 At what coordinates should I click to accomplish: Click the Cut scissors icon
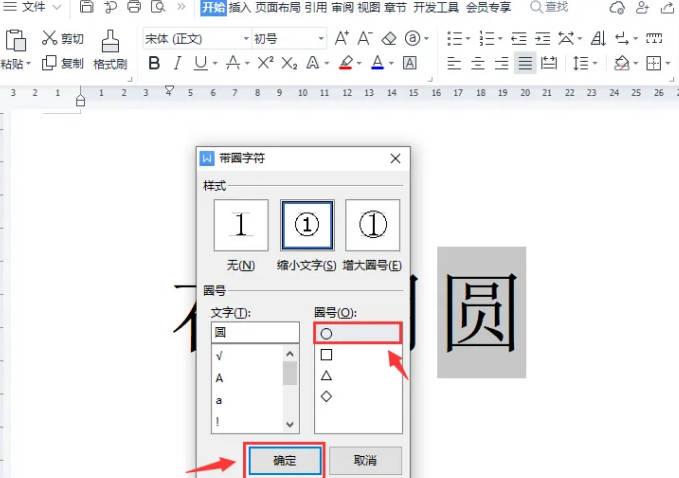(49, 38)
